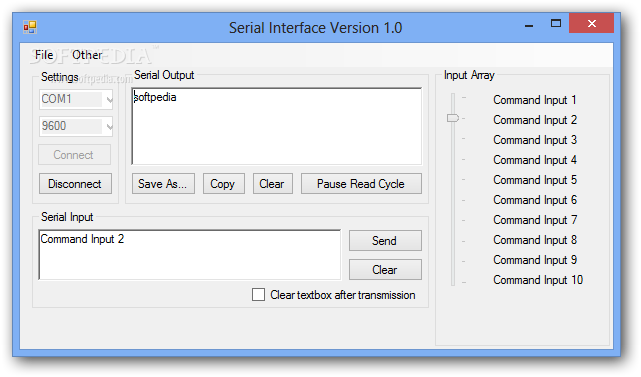This screenshot has height=377, width=641.
Task: Copy the serial output text
Action: click(223, 184)
